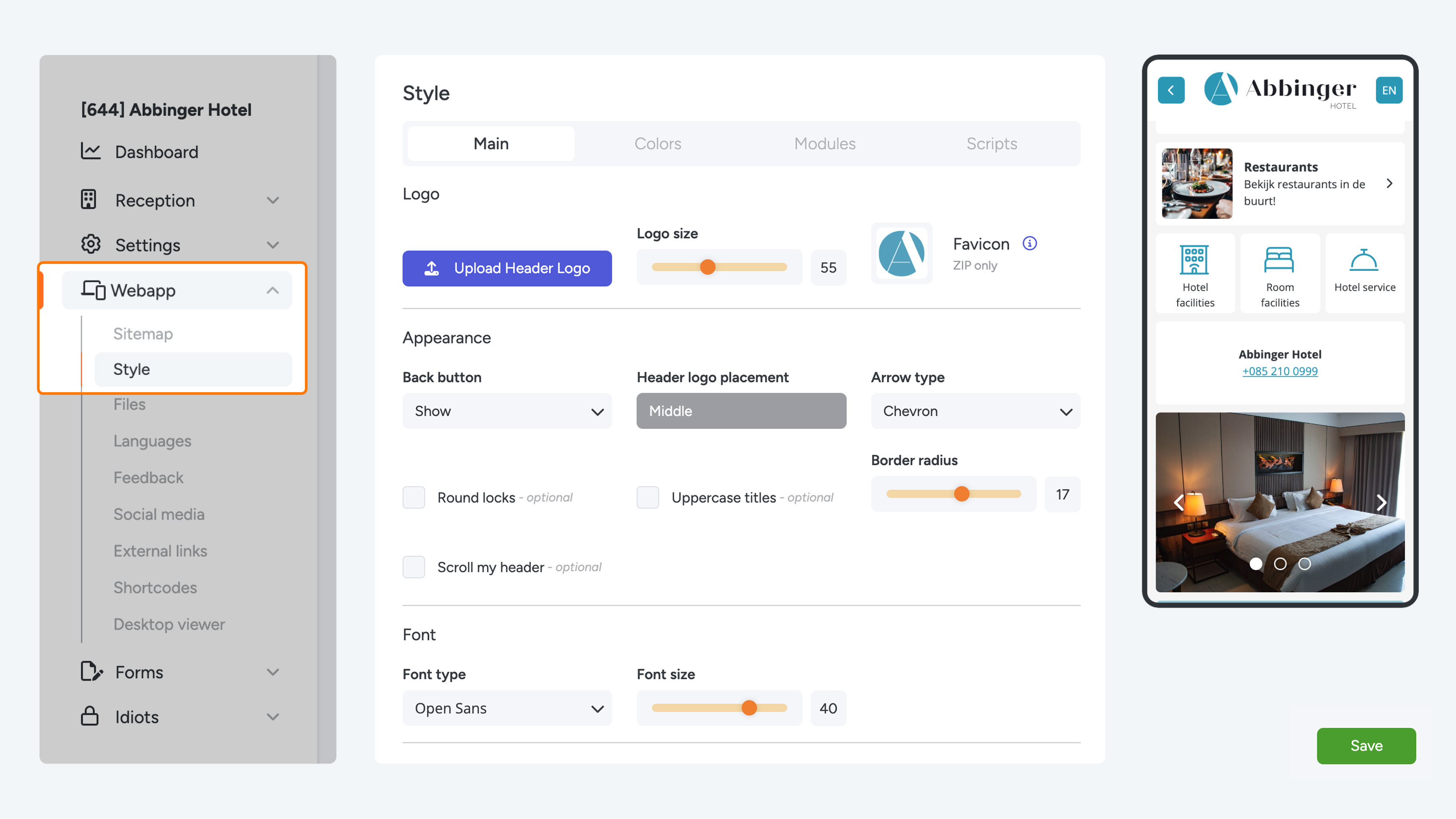Click the Favicon info icon
The image size is (1456, 819).
pyautogui.click(x=1029, y=243)
